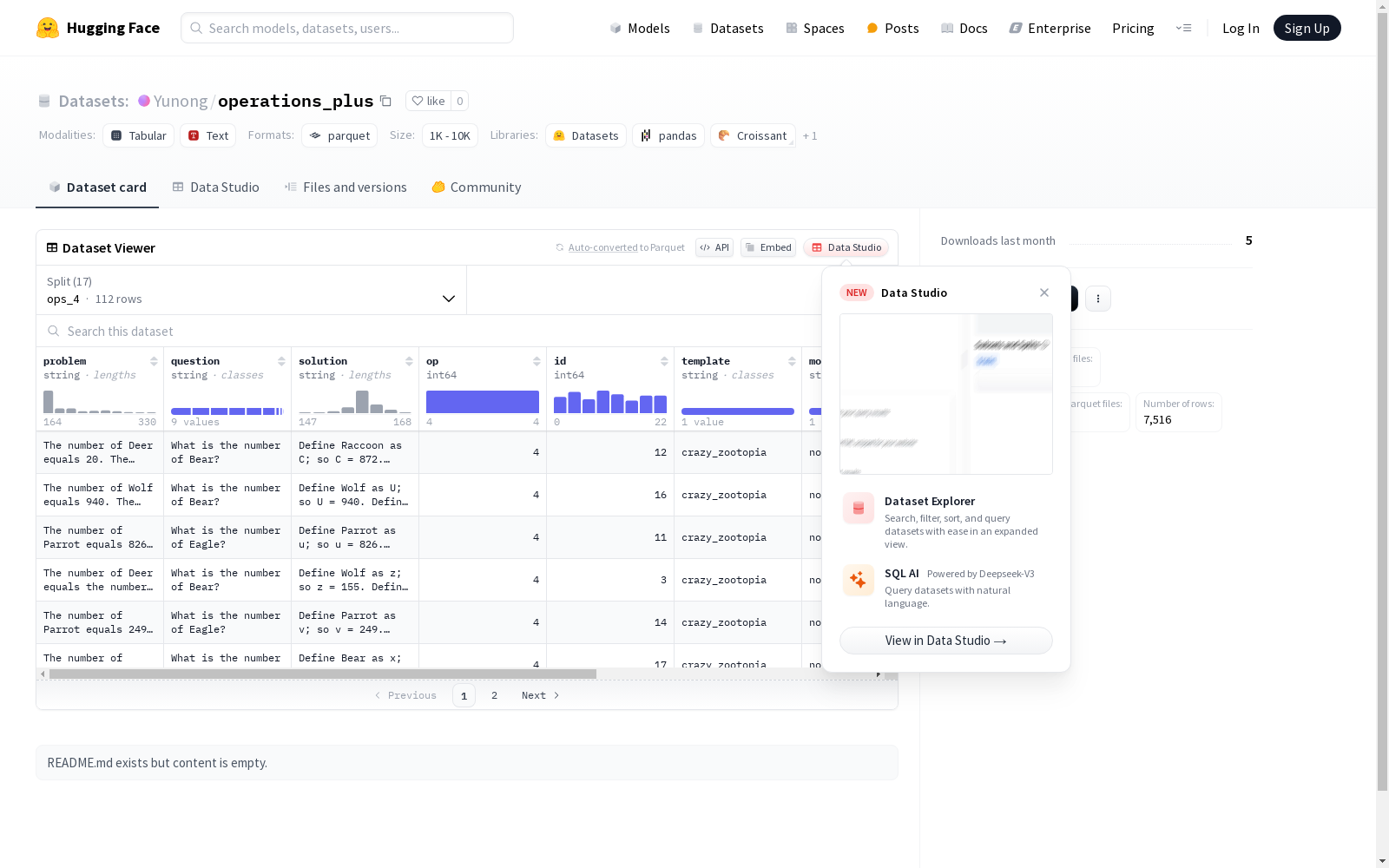Screen dimensions: 1389x868
Task: Open the Community tab
Action: [477, 187]
